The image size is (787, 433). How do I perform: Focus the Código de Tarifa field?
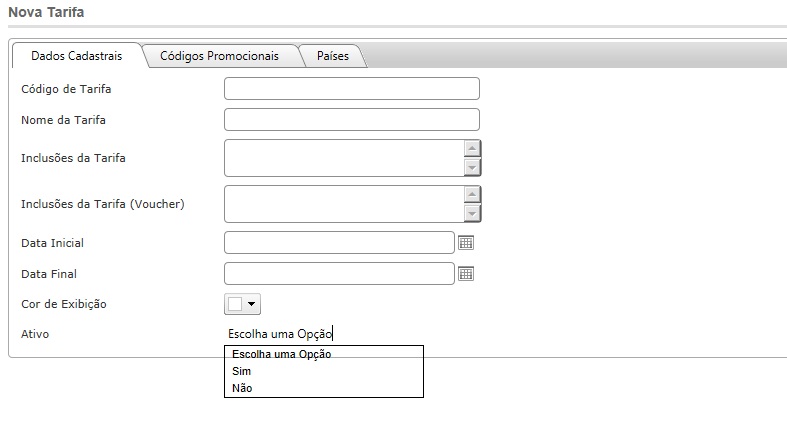coord(351,89)
